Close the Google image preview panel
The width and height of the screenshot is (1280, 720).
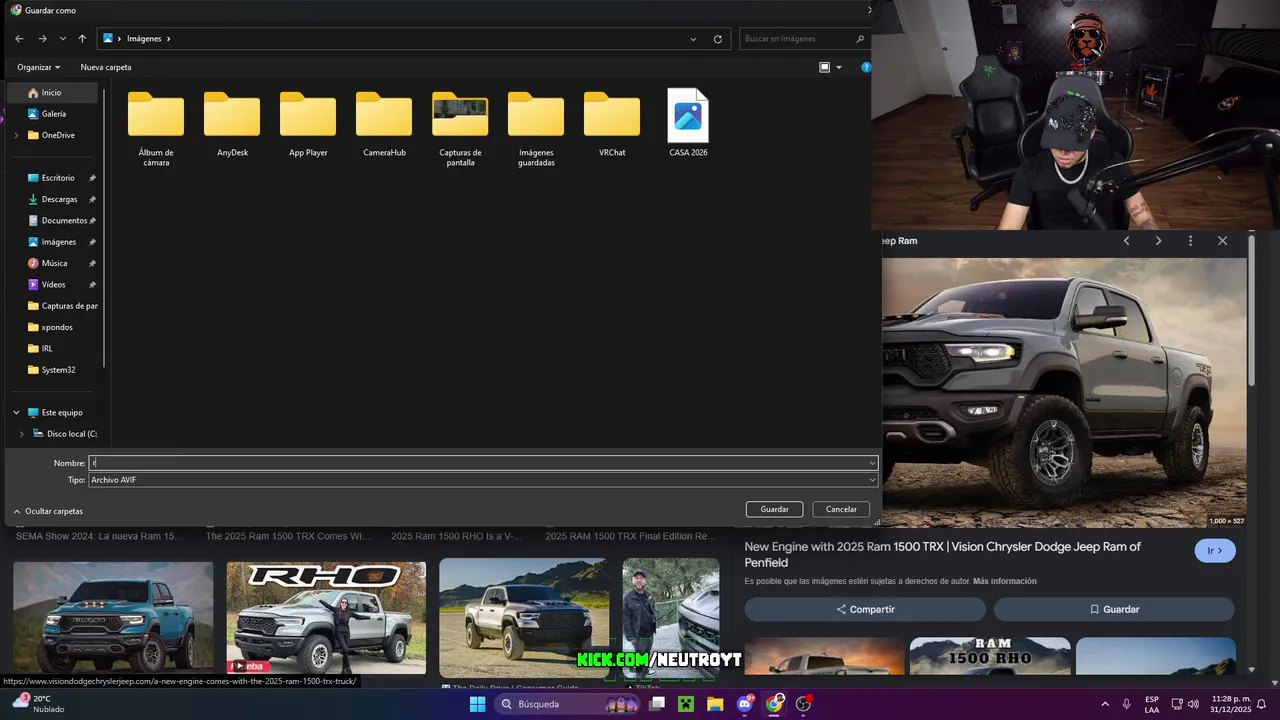click(1222, 241)
